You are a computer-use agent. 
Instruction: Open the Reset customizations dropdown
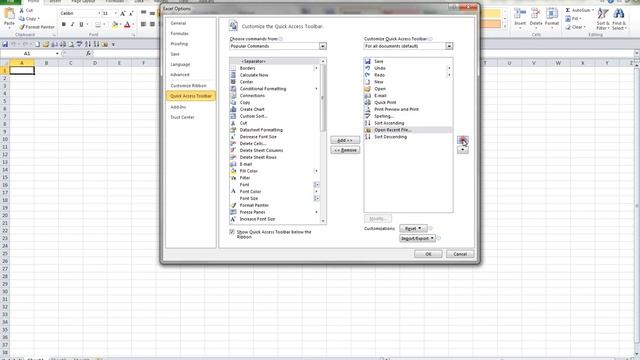click(413, 229)
